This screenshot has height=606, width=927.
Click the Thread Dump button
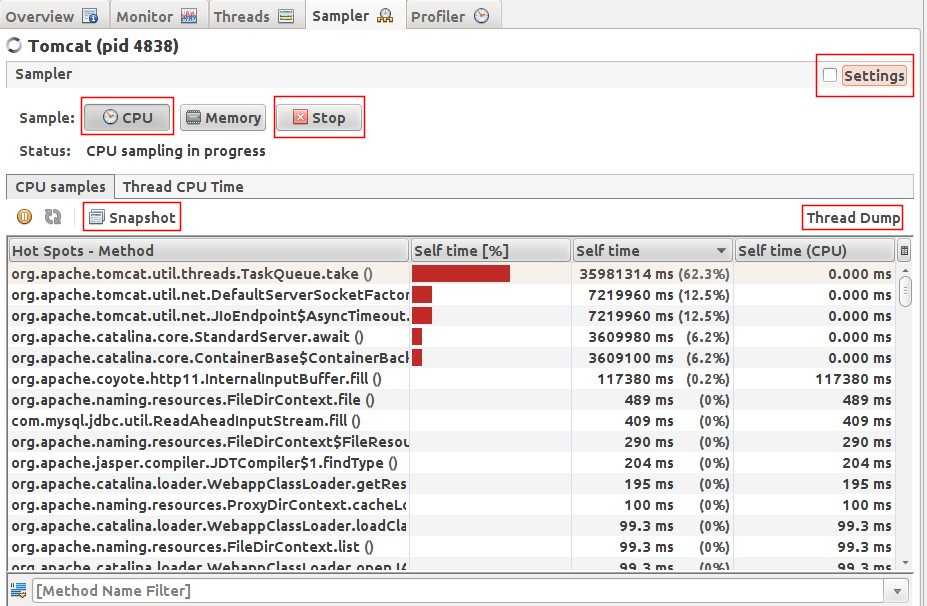pyautogui.click(x=853, y=218)
